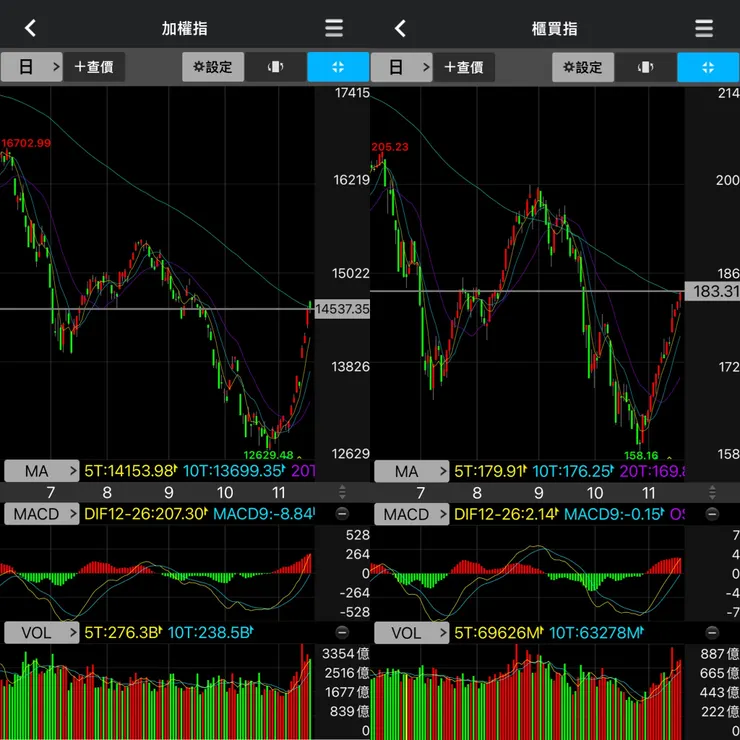
Task: Tap 158.16 low marker on 櫃買指 chart
Action: pos(641,455)
